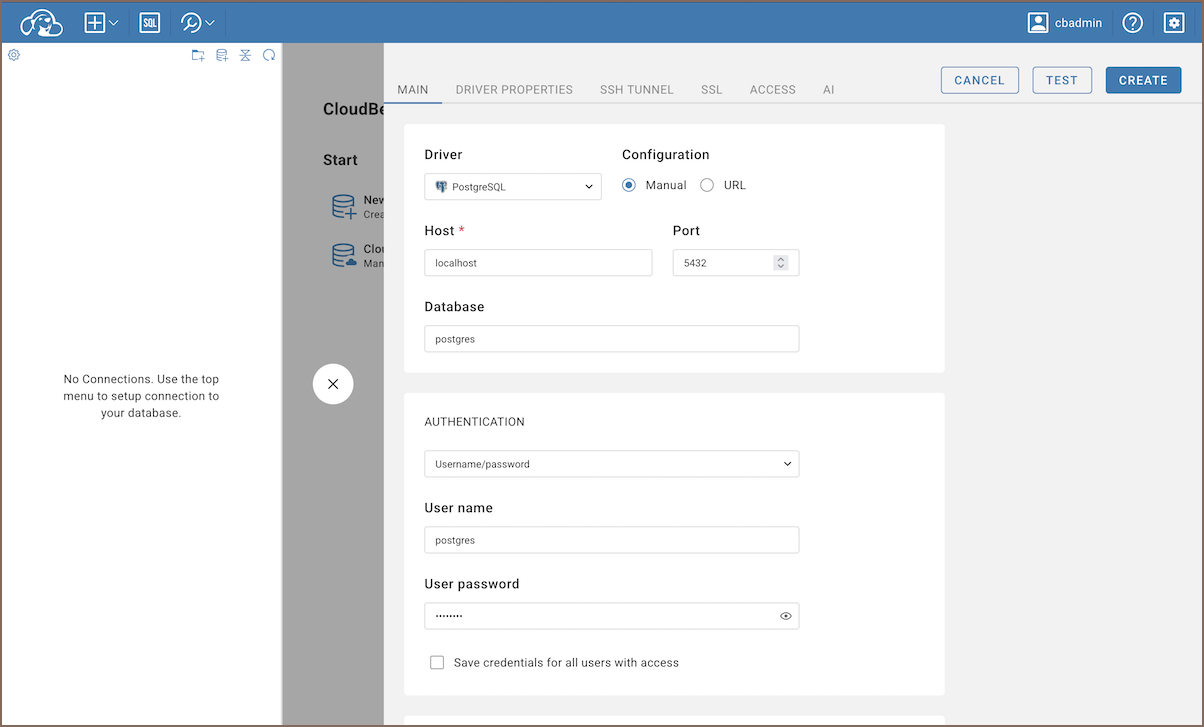Click the CloudBeaver logo icon
1204x727 pixels.
tap(42, 22)
